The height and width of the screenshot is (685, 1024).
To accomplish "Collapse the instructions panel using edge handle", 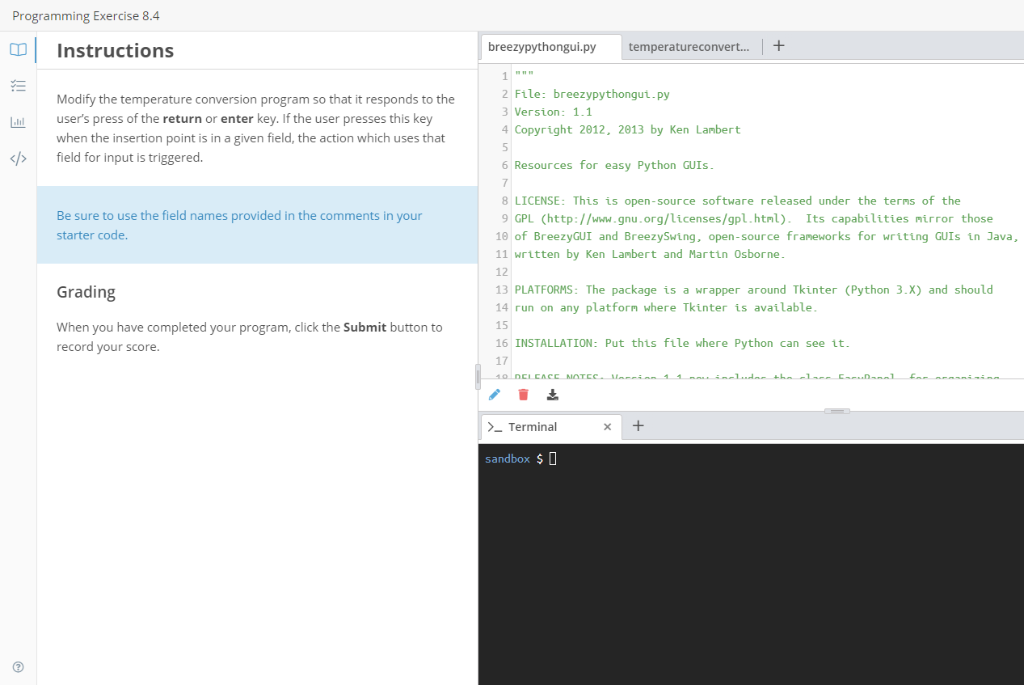I will point(477,377).
